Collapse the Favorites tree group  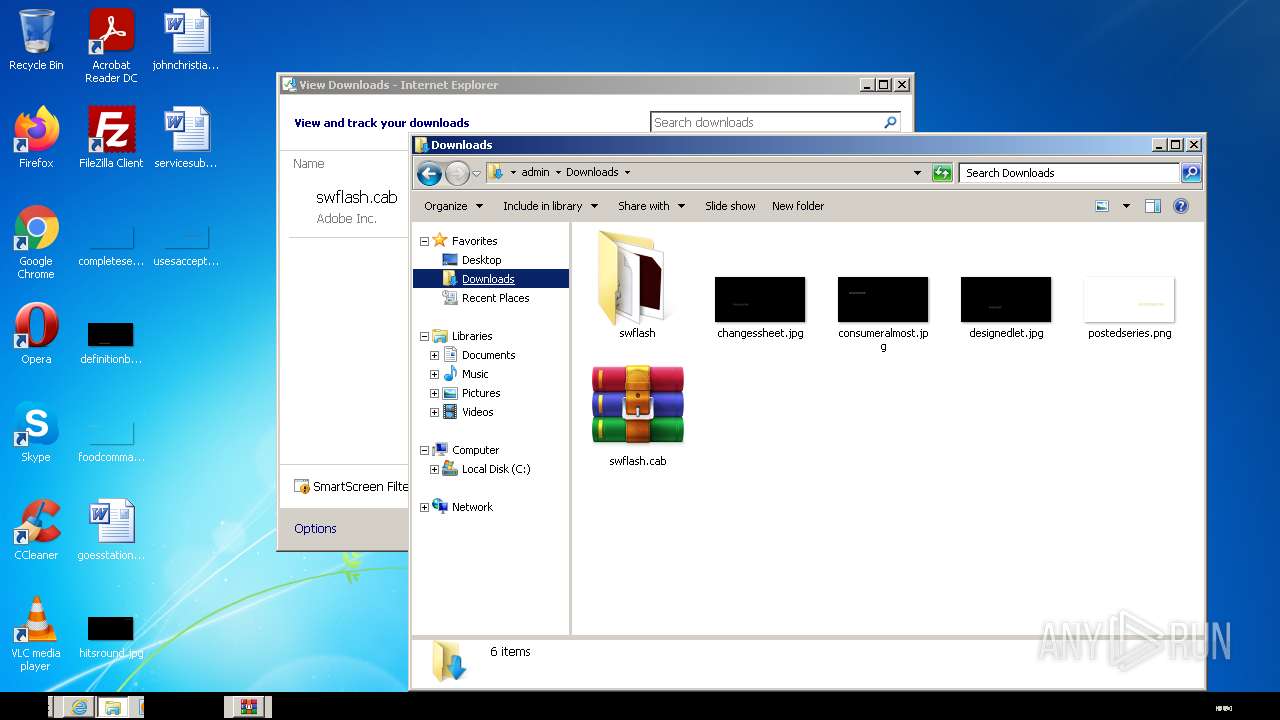(424, 241)
